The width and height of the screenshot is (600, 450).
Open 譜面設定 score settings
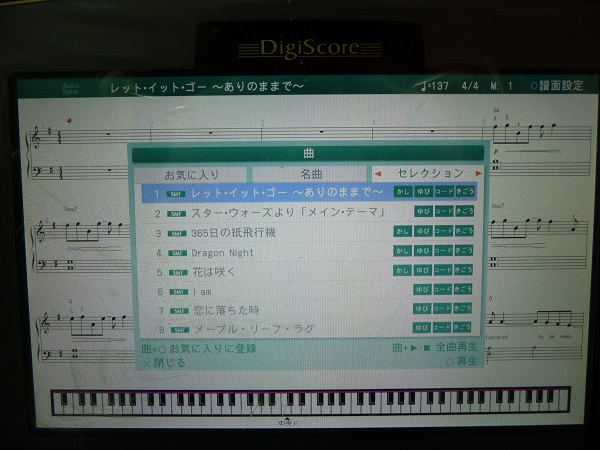tap(557, 86)
